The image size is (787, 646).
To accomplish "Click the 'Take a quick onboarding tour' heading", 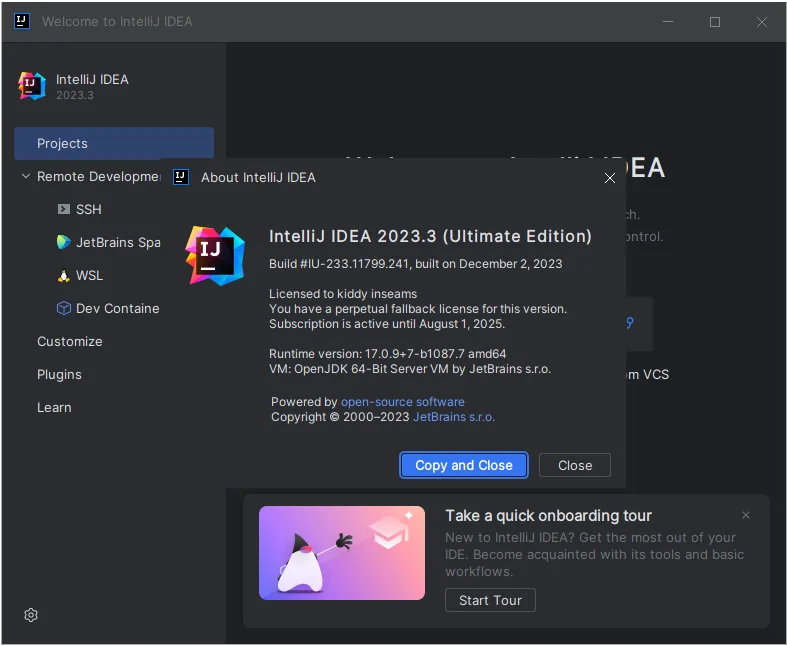I will pyautogui.click(x=549, y=515).
